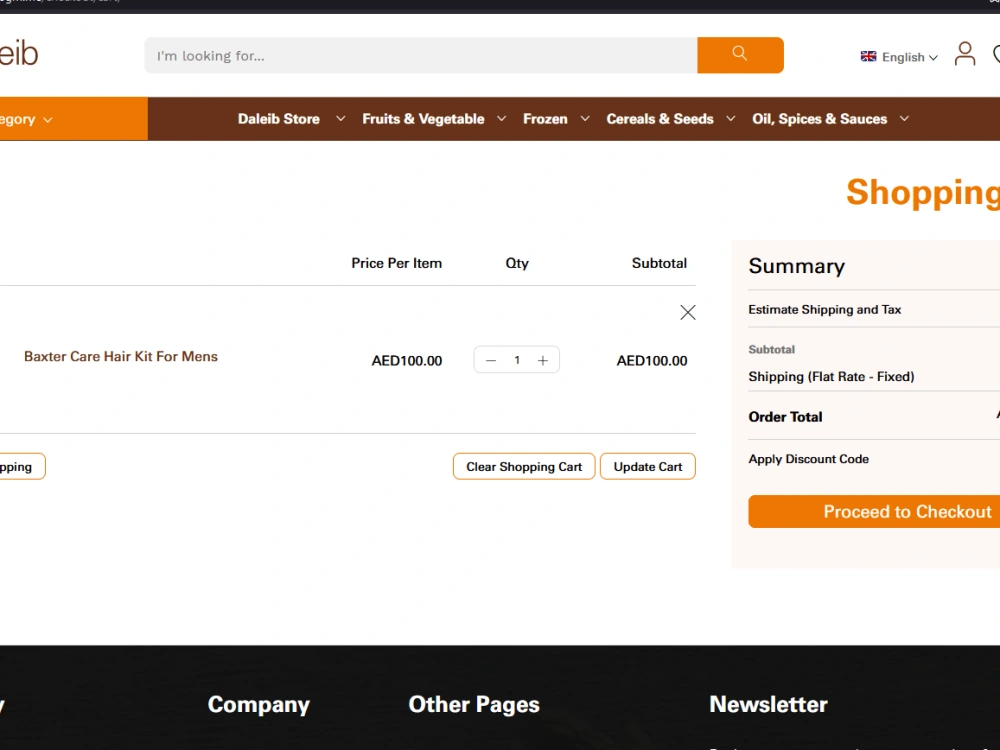
Task: Click the Company footer heading
Action: [258, 704]
